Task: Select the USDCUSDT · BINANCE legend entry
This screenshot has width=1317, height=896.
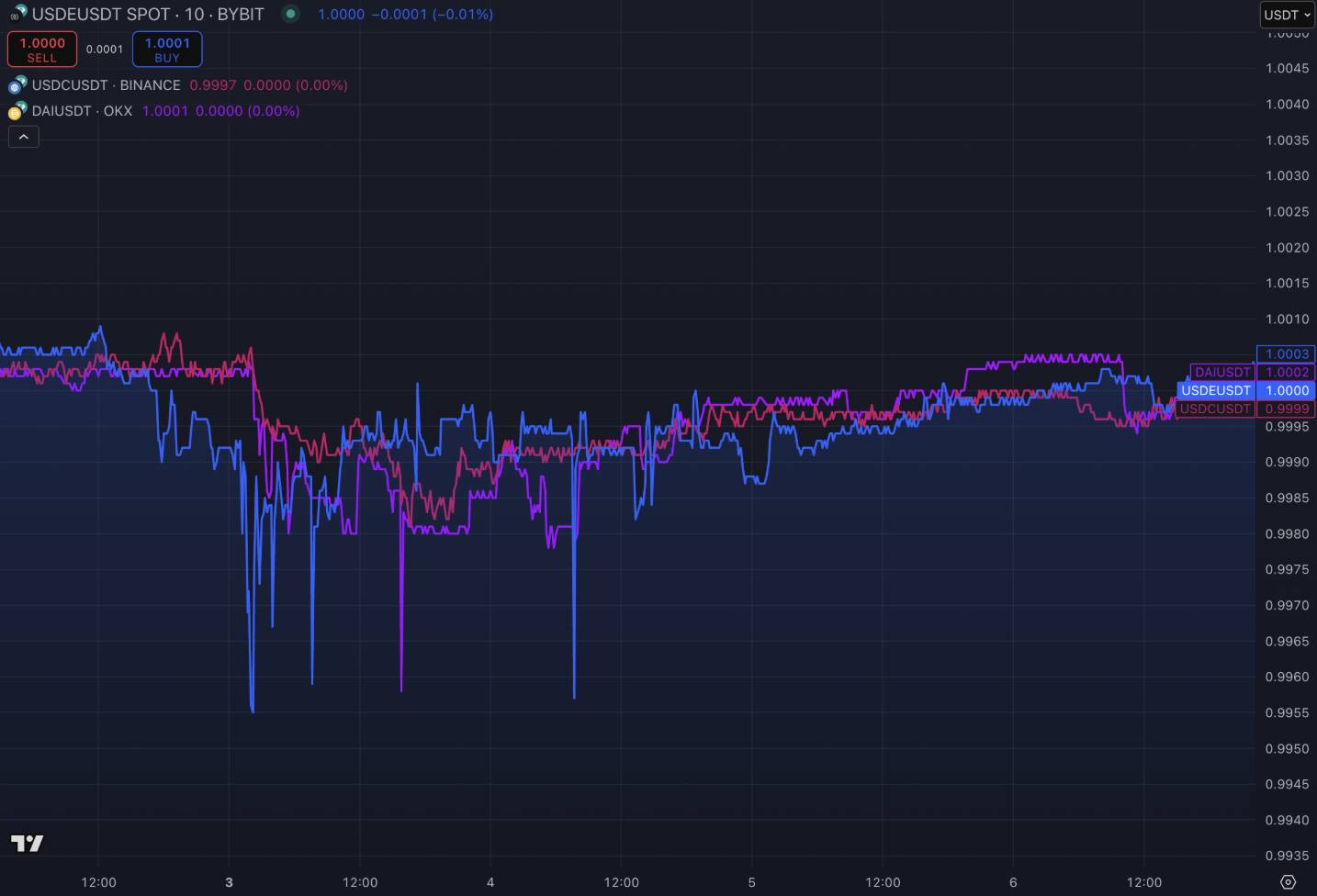Action: coord(106,85)
